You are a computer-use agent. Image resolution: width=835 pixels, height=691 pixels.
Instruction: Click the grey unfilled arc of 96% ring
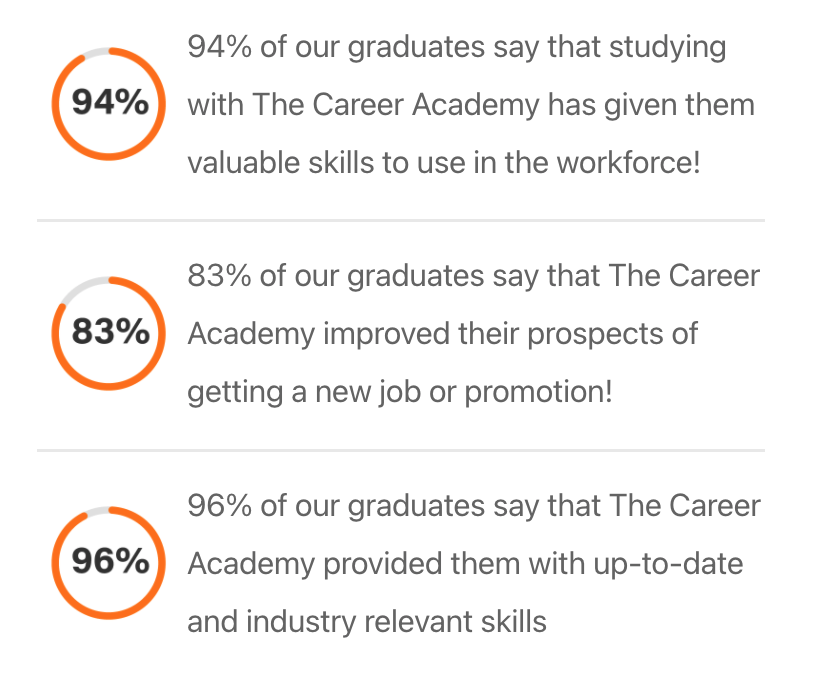(98, 511)
